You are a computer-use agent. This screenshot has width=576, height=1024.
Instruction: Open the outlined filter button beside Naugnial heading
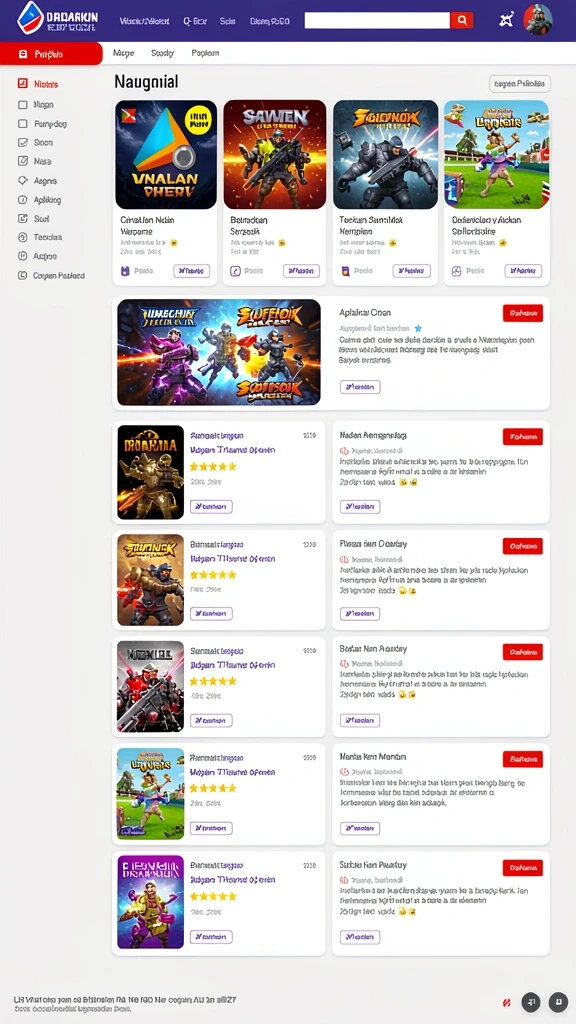[520, 84]
